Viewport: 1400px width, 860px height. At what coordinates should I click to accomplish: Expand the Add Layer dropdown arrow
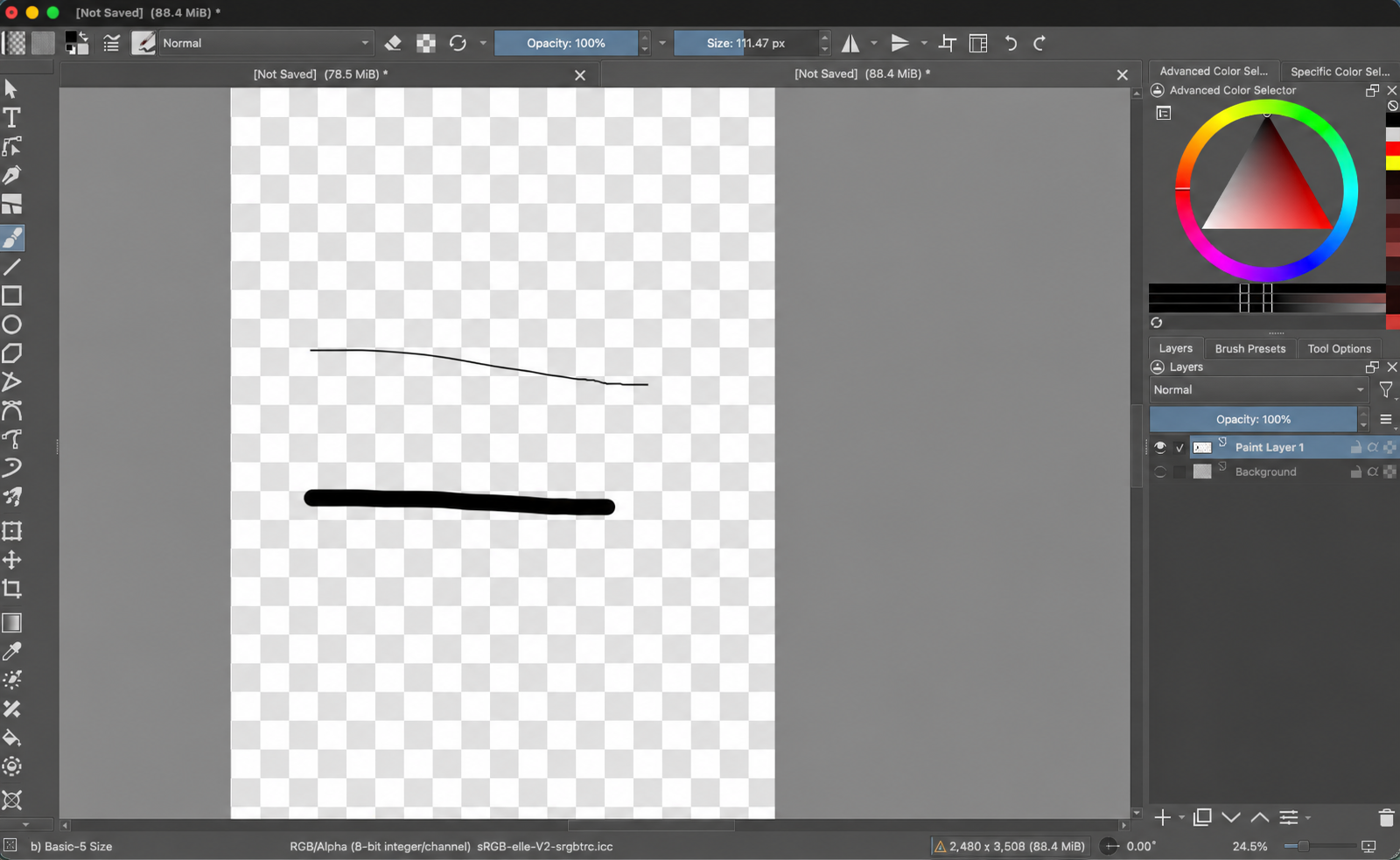(x=1182, y=818)
